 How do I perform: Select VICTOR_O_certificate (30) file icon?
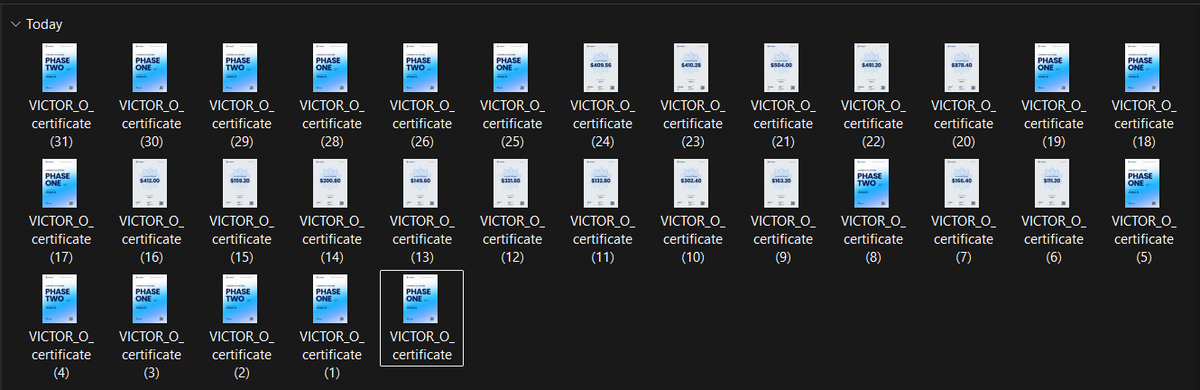pyautogui.click(x=151, y=67)
